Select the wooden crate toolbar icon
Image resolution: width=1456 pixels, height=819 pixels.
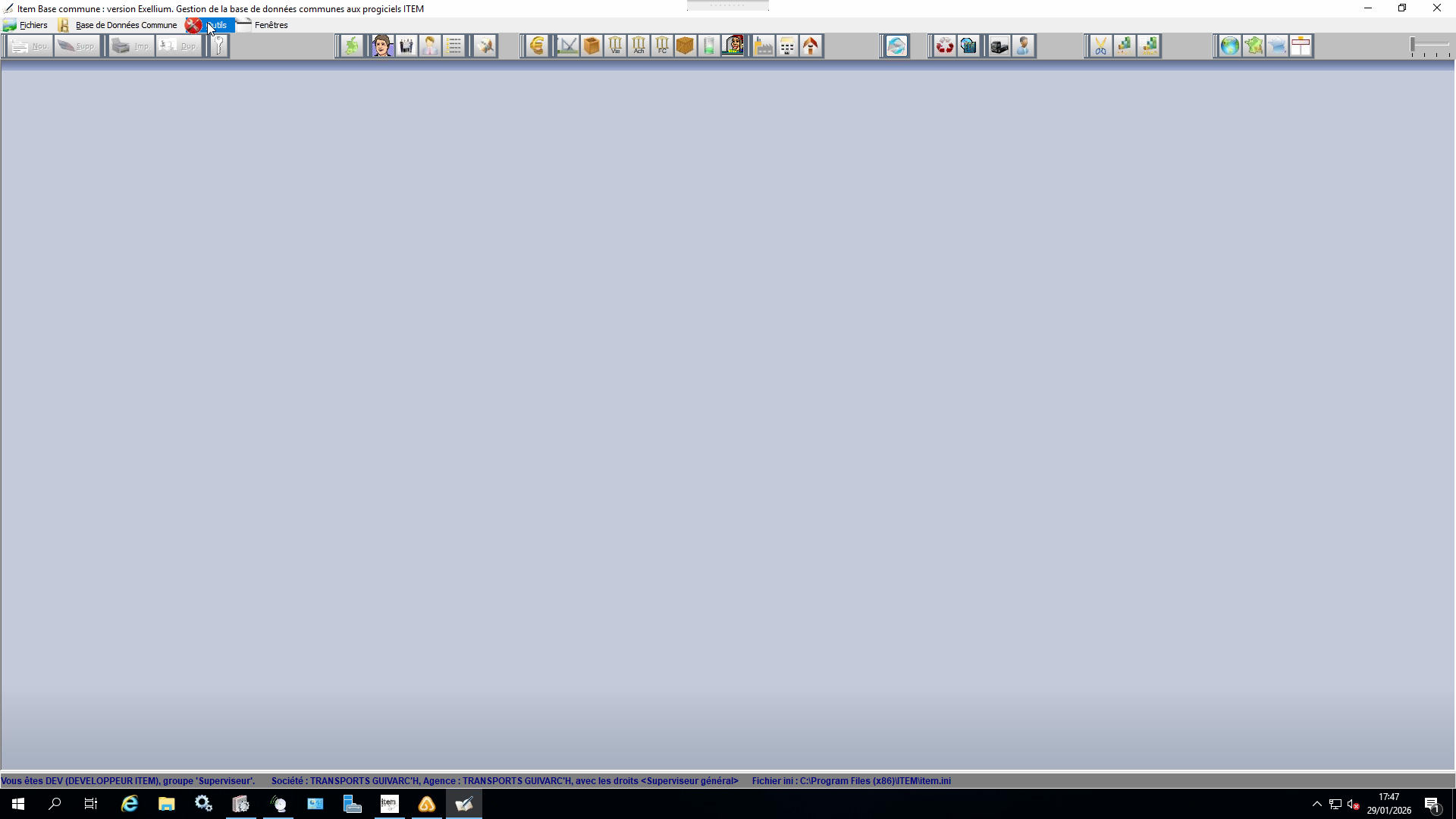point(686,46)
